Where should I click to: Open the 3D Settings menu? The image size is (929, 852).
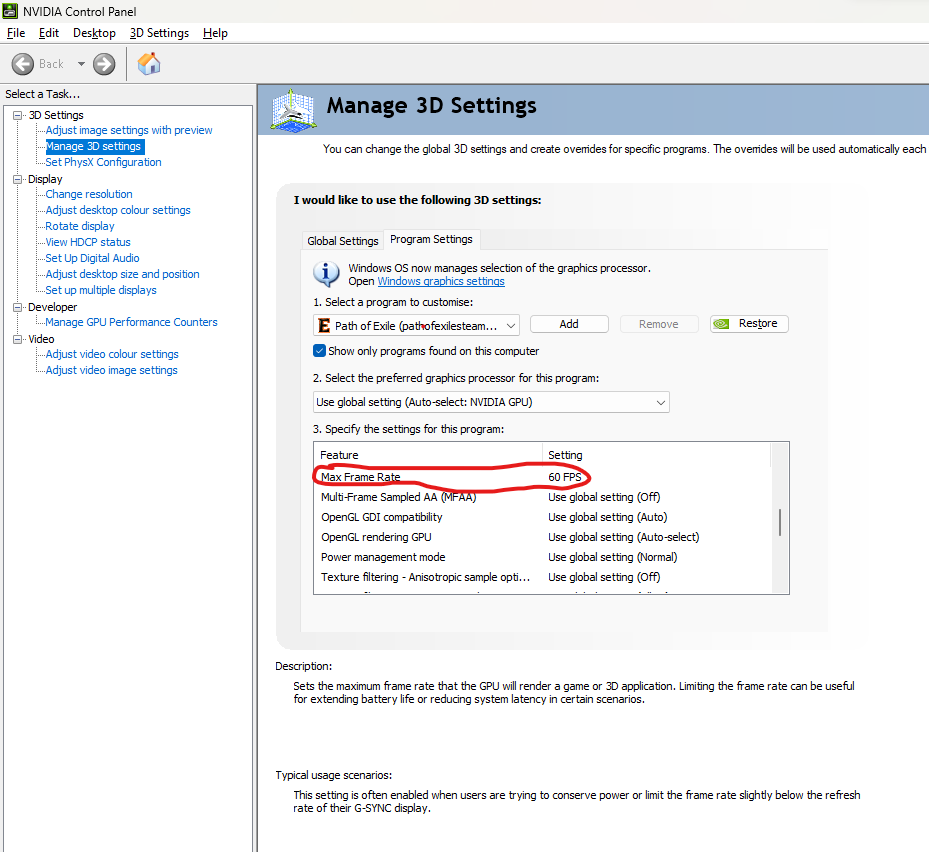(x=159, y=33)
